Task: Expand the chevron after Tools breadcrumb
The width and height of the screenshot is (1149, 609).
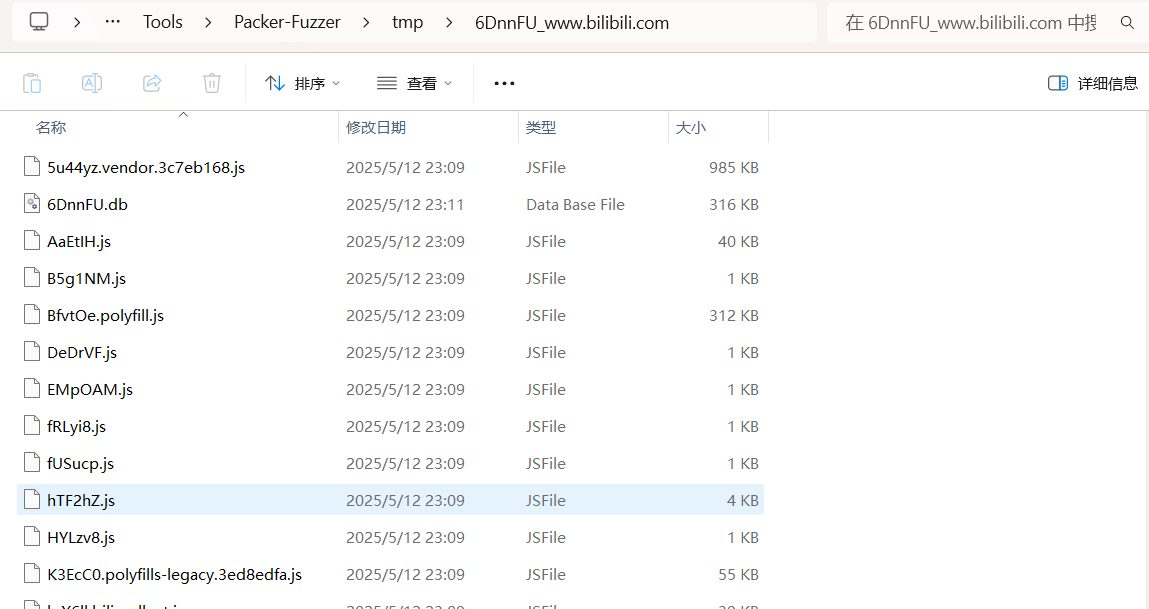Action: (x=208, y=23)
